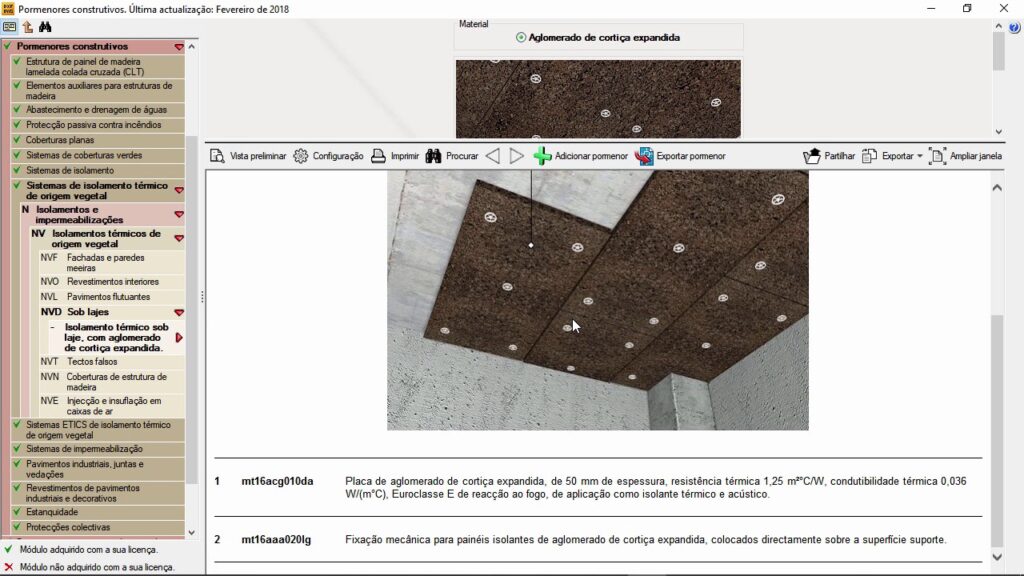Viewport: 1024px width, 576px height.
Task: Select Aglomerado de cortiça expandida radio
Action: point(521,37)
